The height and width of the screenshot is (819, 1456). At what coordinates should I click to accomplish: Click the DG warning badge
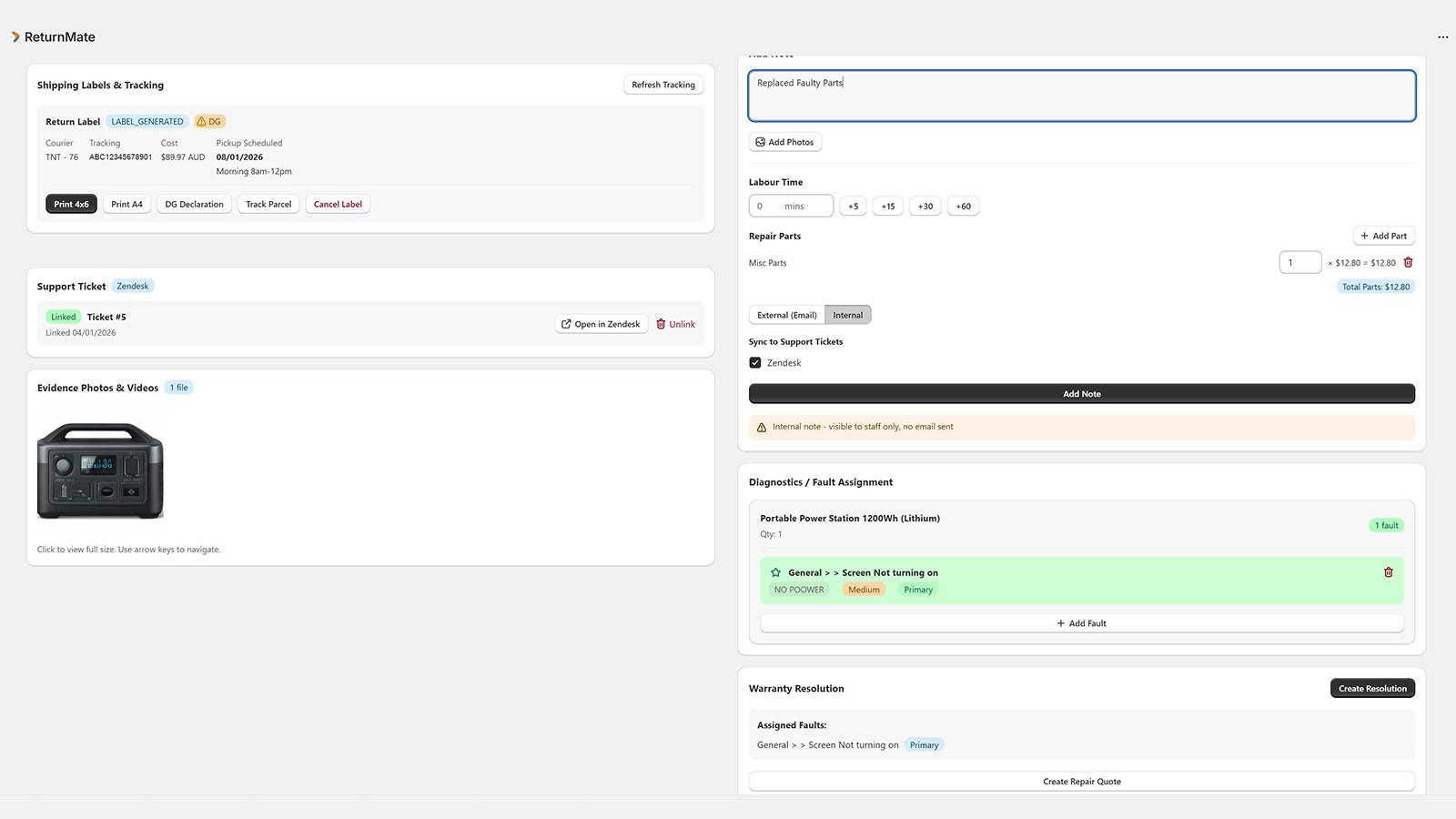pos(209,121)
